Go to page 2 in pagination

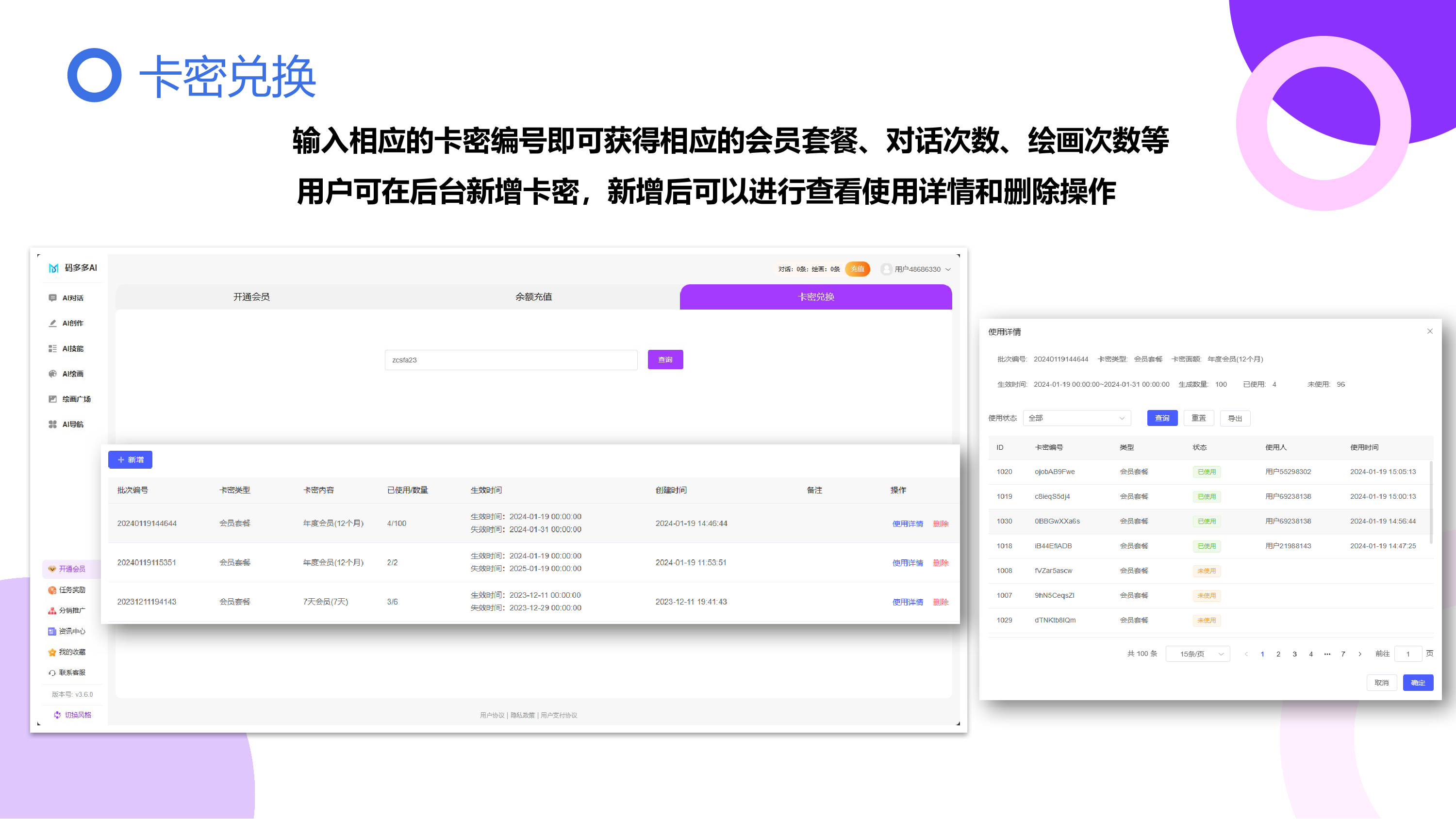[x=1278, y=654]
